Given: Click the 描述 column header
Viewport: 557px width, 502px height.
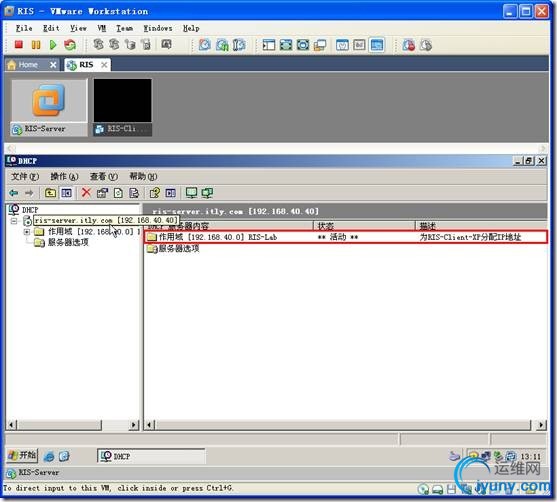Looking at the screenshot, I should [481, 226].
